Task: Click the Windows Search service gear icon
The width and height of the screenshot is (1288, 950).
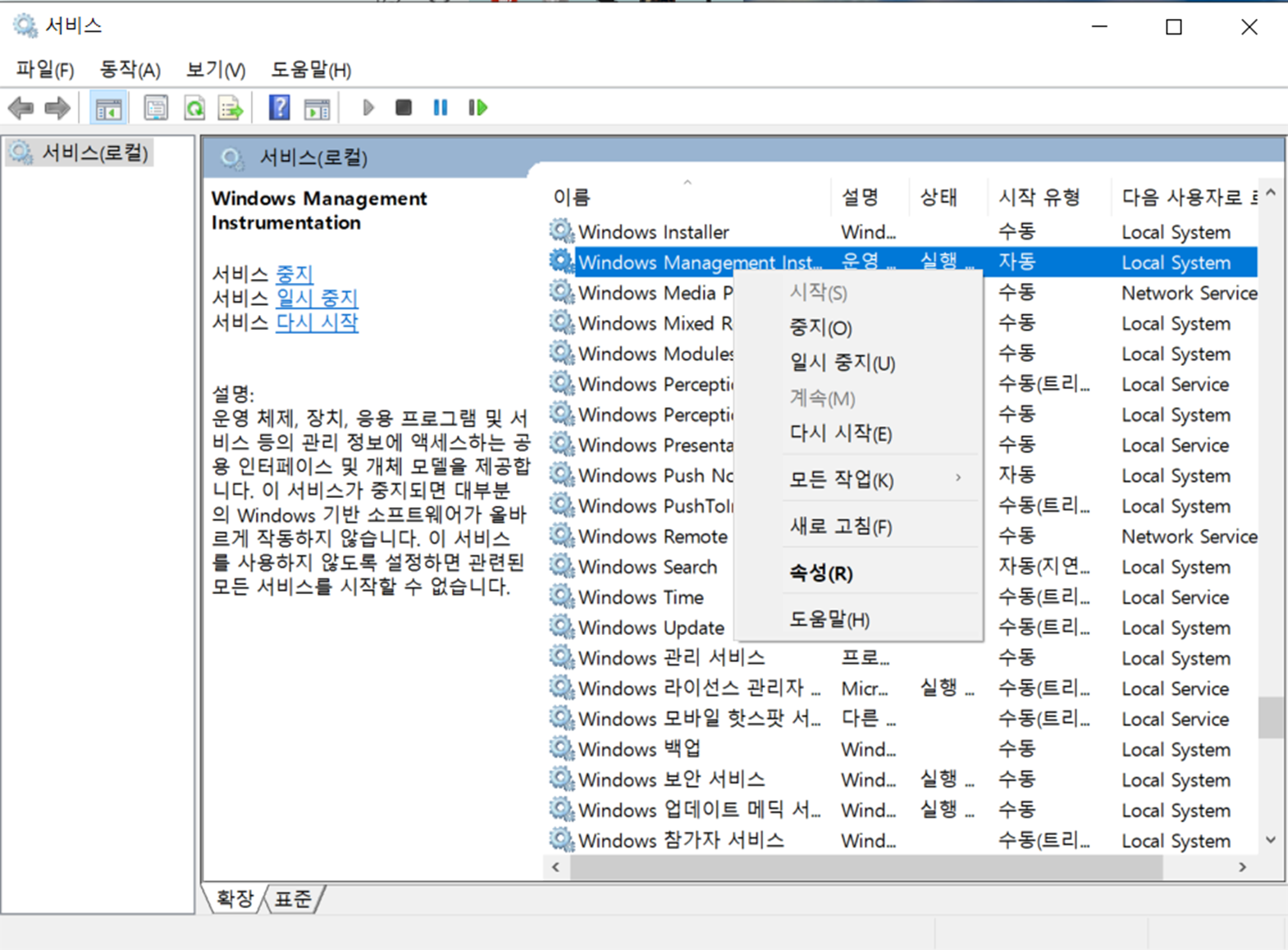Action: coord(561,566)
